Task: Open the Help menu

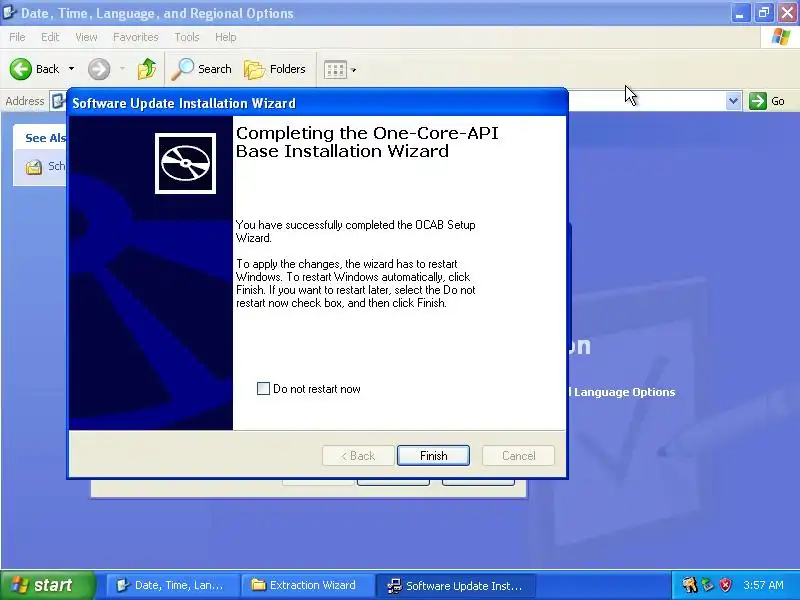Action: pyautogui.click(x=226, y=37)
